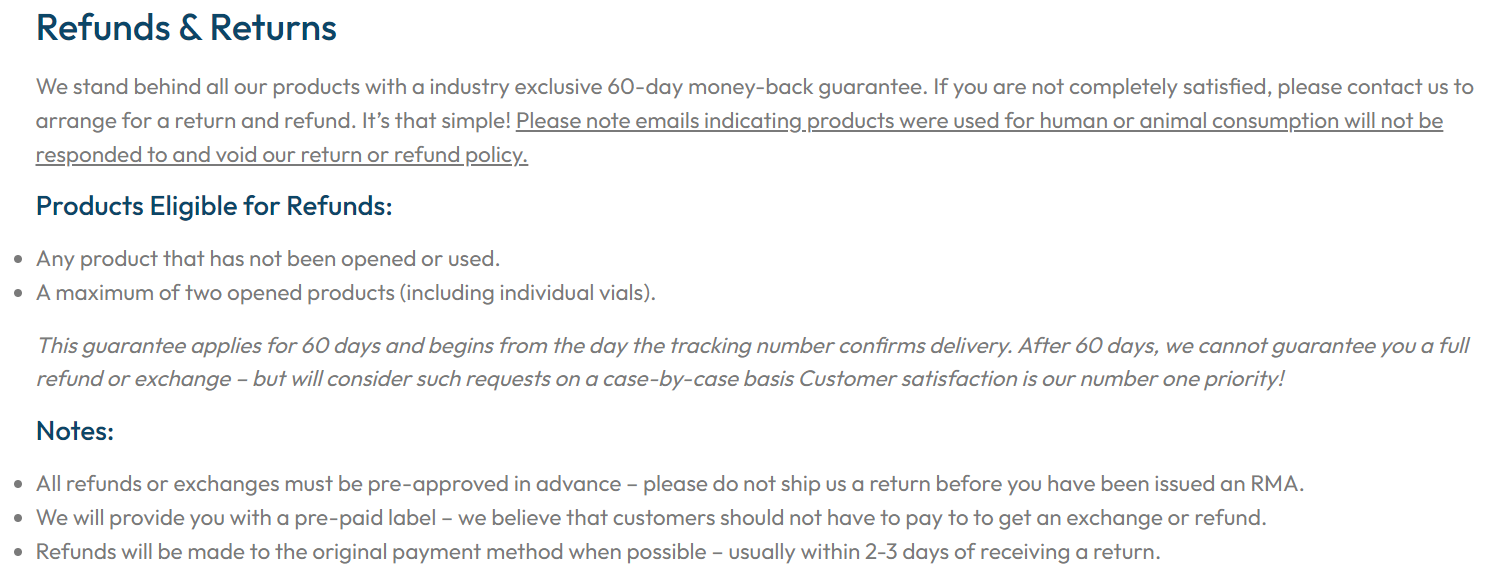Click the bullet dot before "Any product"
The width and height of the screenshot is (1512, 570).
pos(20,260)
